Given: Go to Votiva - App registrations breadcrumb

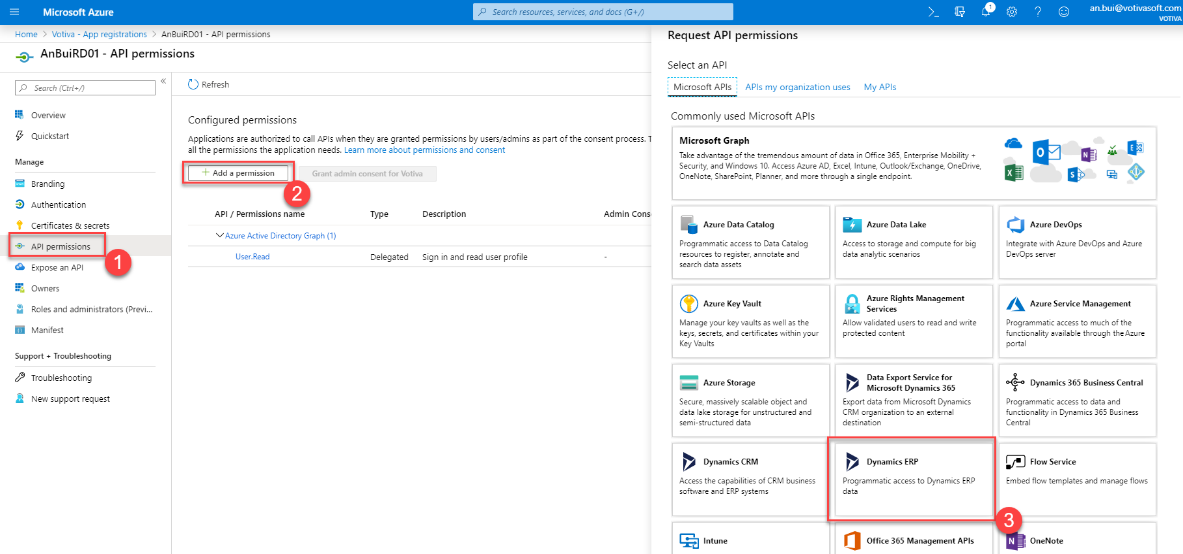Looking at the screenshot, I should [x=99, y=34].
